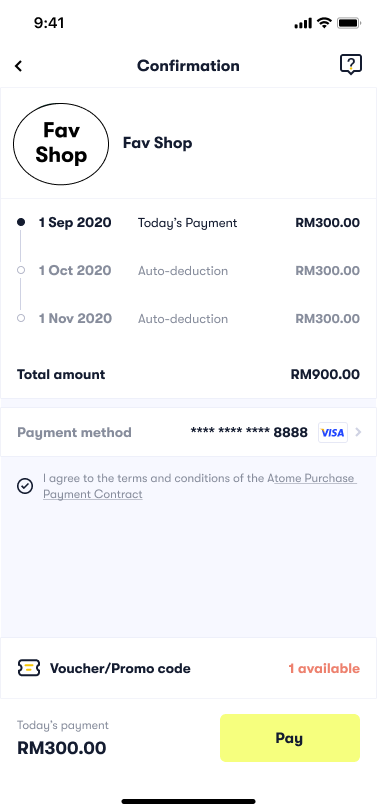Viewport: 377px width, 812px height.
Task: Select the 1 Sep 2020 filled timeline dot
Action: 21,222
